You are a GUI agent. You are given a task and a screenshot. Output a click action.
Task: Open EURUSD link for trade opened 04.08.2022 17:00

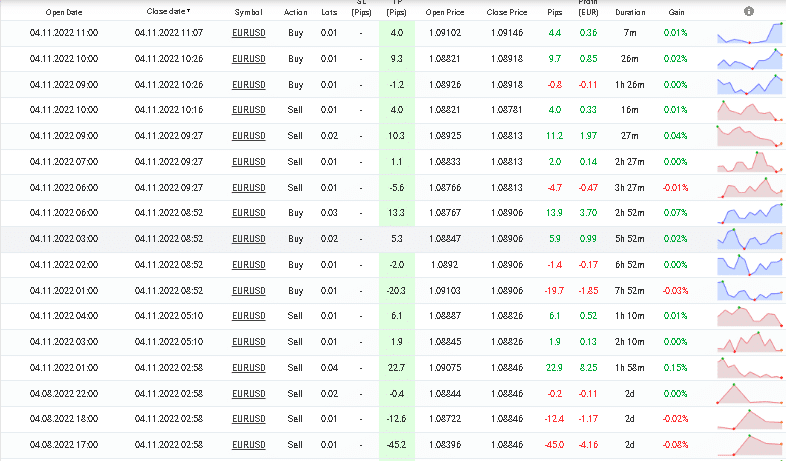click(249, 445)
